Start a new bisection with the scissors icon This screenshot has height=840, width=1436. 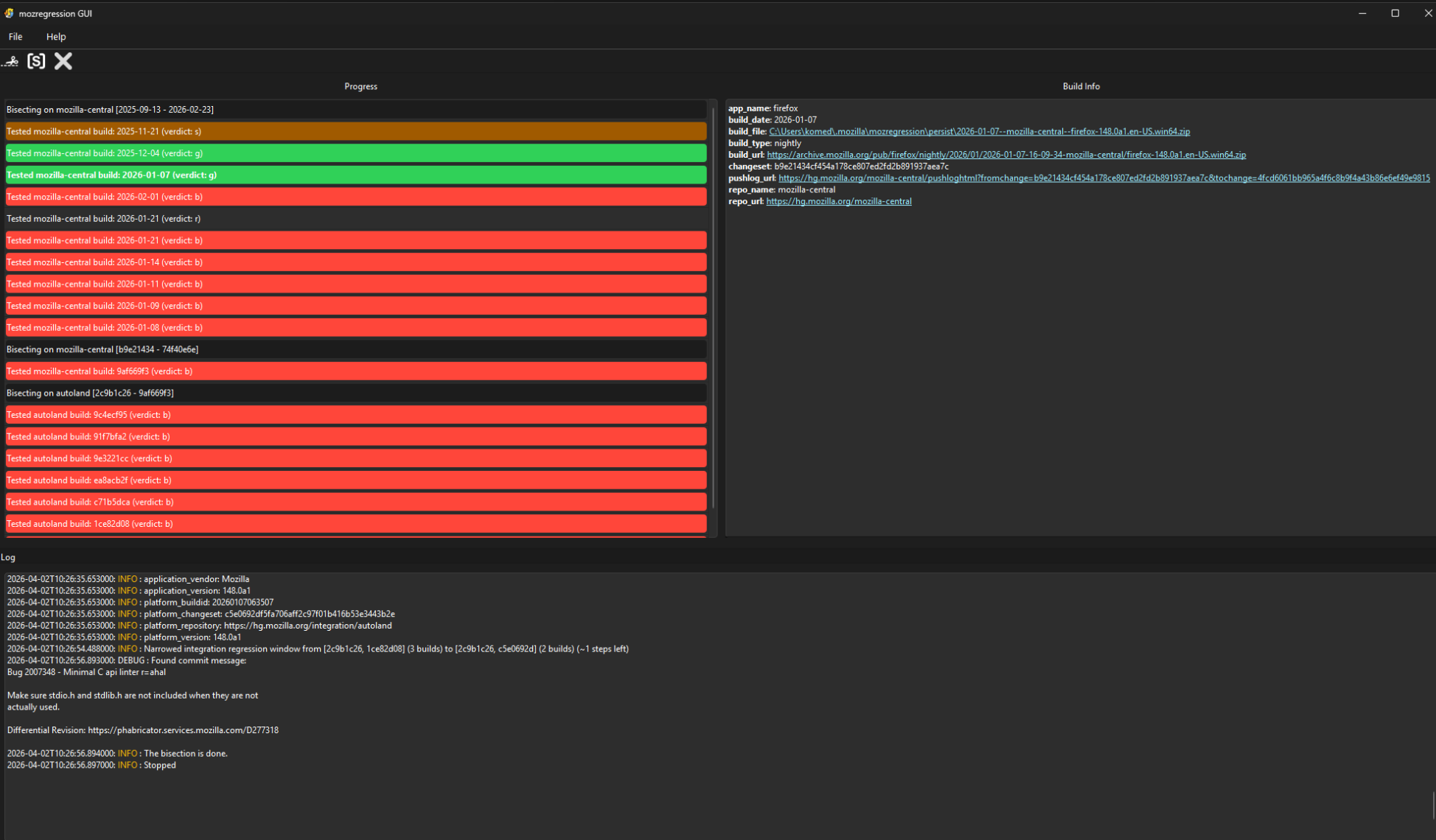pos(10,61)
